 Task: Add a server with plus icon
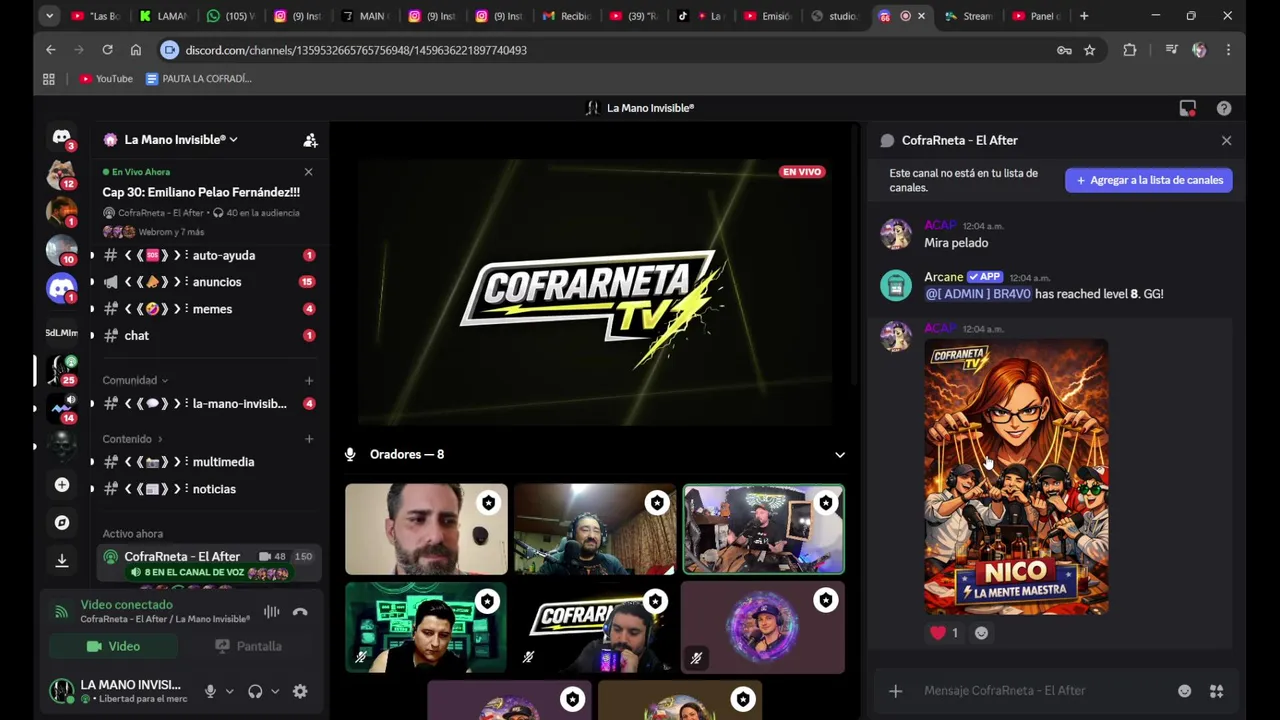point(62,485)
